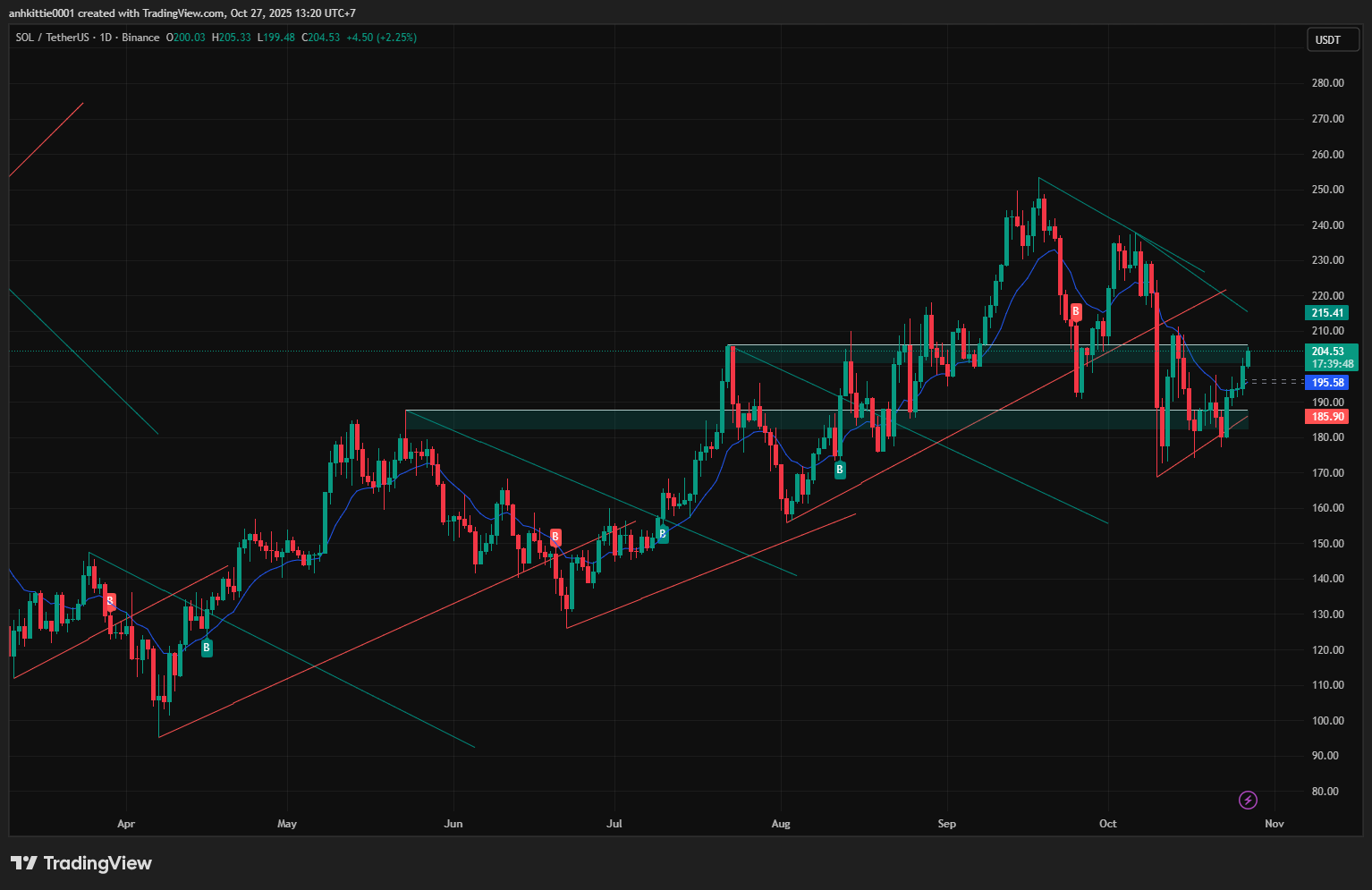Click the 250.00 level on the price scale
Viewport: 1372px width, 890px height.
coord(1327,190)
